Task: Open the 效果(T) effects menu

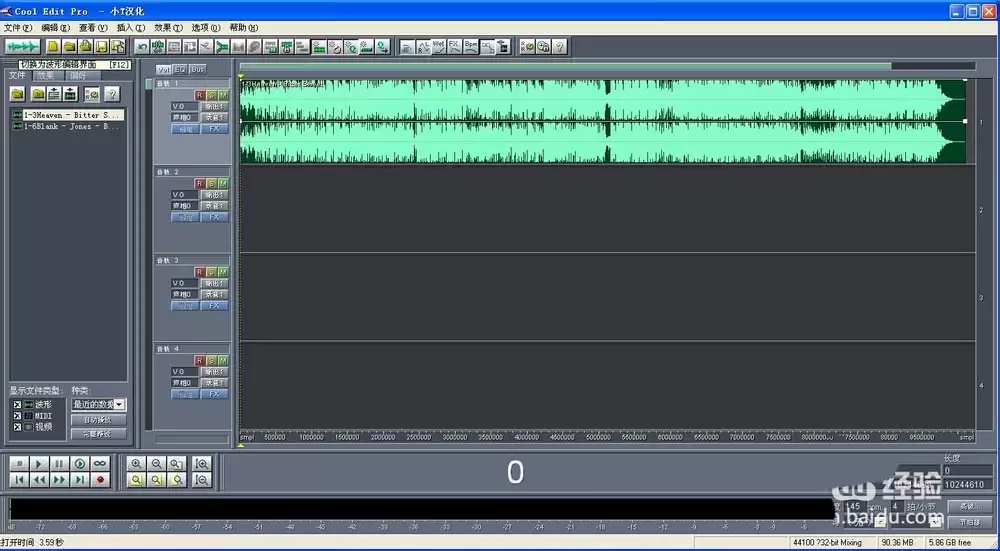Action: pyautogui.click(x=168, y=28)
